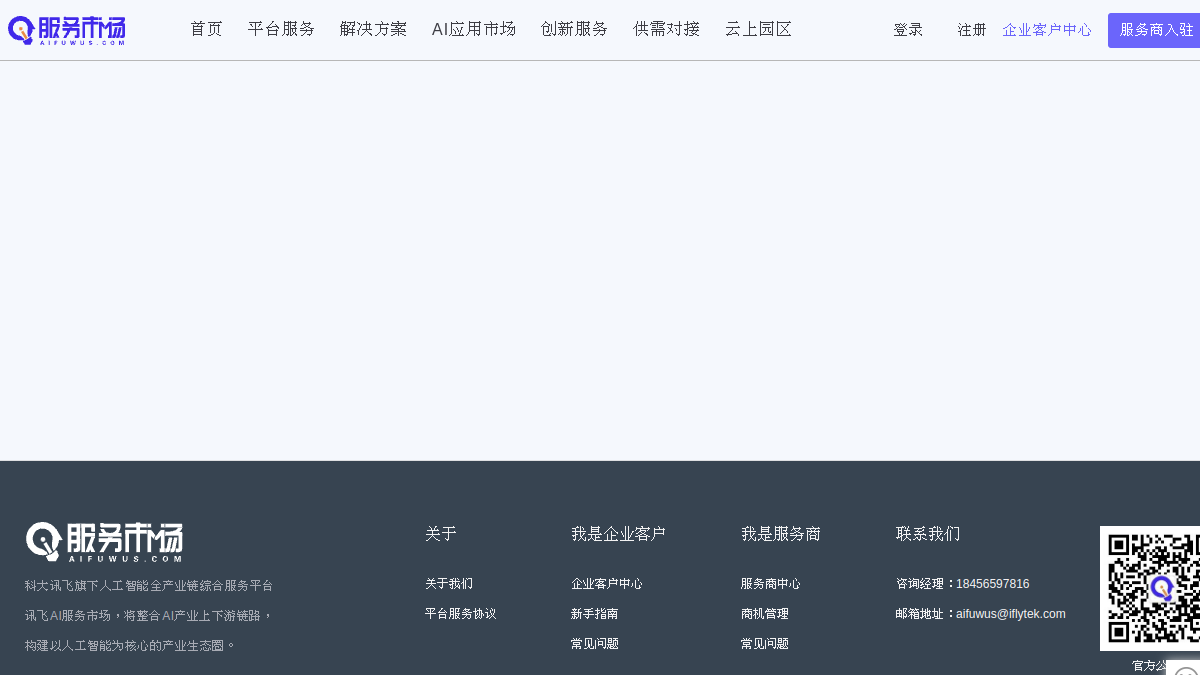Open 关于我们 footer link

tap(449, 584)
